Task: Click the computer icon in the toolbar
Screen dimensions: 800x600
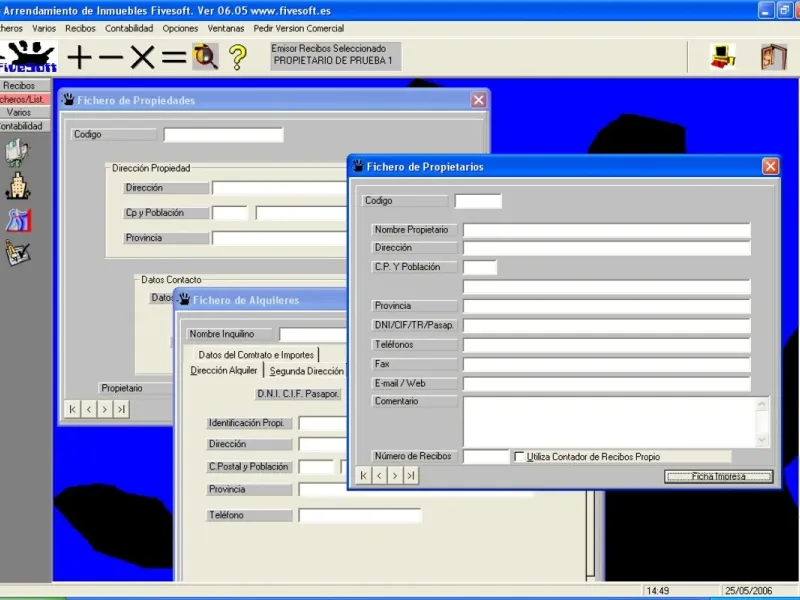Action: coord(723,56)
